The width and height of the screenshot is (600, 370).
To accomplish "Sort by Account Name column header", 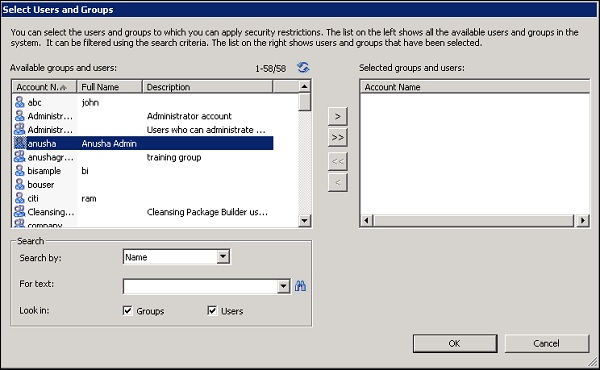I will click(x=44, y=87).
